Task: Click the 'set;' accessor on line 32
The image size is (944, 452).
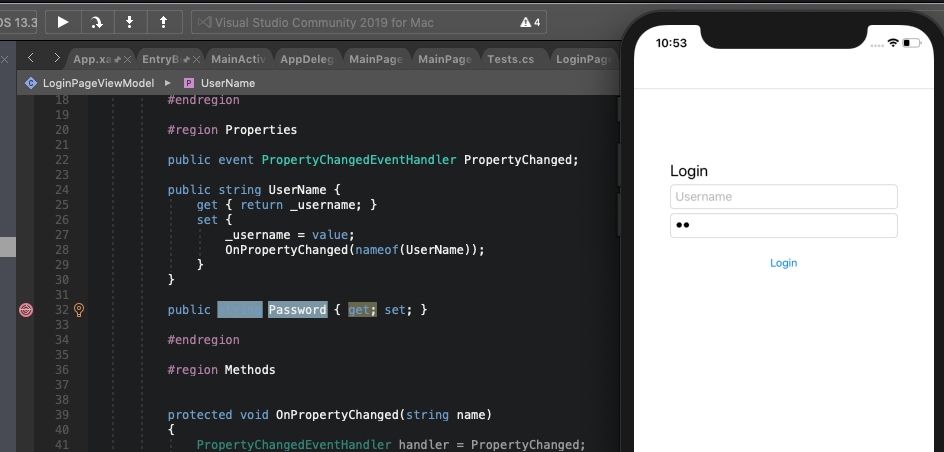Action: click(399, 309)
